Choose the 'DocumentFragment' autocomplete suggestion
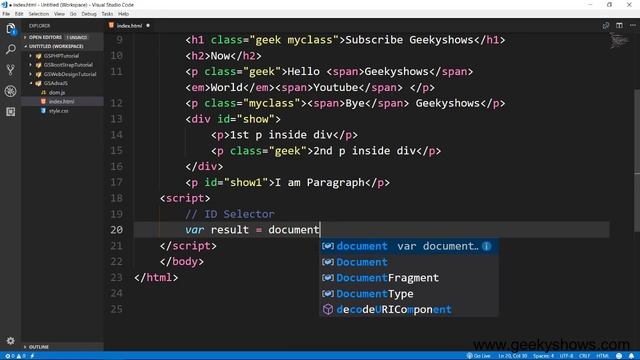640x360 pixels. pos(409,278)
